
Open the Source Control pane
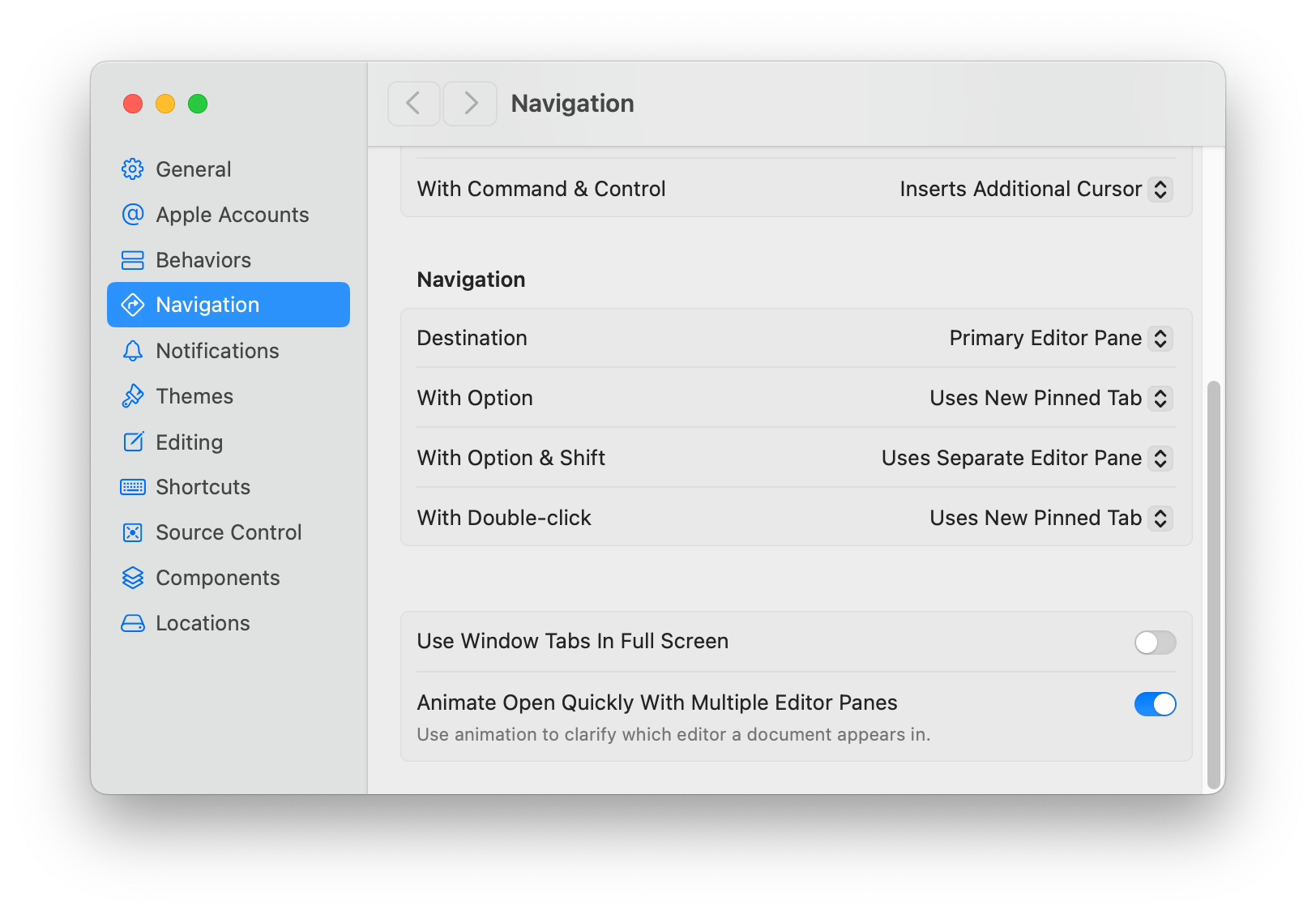pyautogui.click(x=229, y=532)
